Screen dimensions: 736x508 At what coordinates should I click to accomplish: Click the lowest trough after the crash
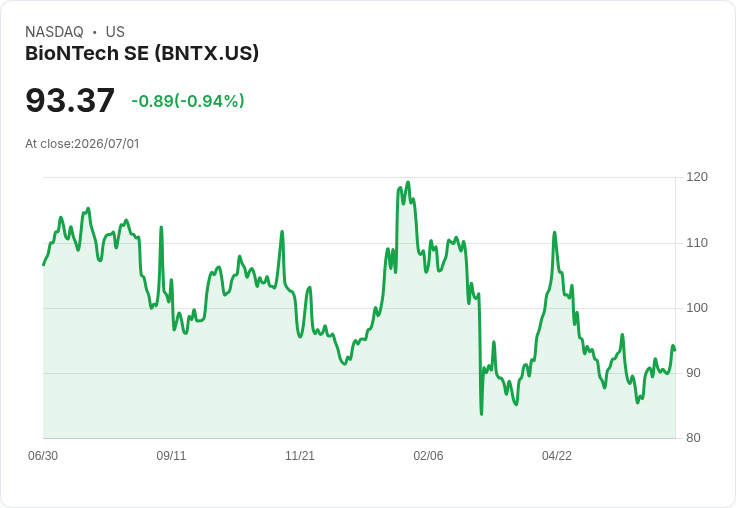(482, 414)
